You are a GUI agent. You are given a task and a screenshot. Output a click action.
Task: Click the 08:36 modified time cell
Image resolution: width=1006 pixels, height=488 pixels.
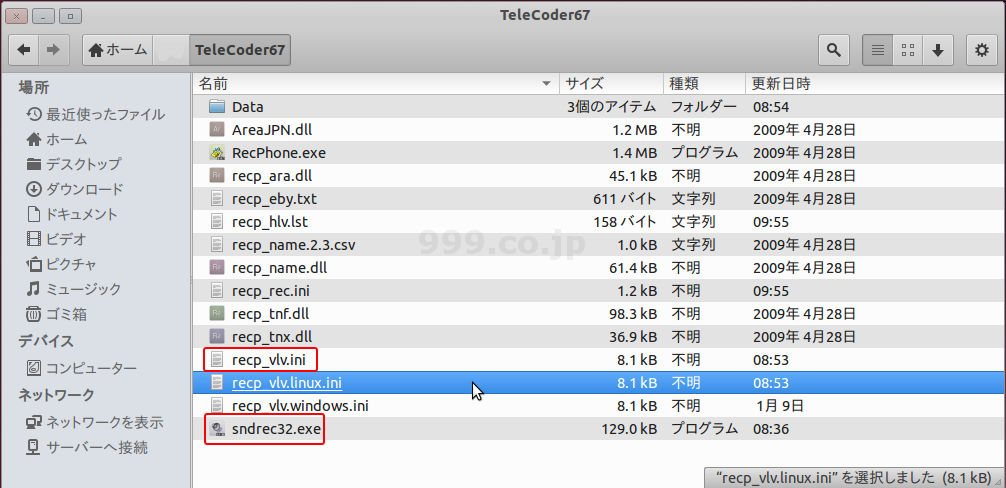point(771,429)
